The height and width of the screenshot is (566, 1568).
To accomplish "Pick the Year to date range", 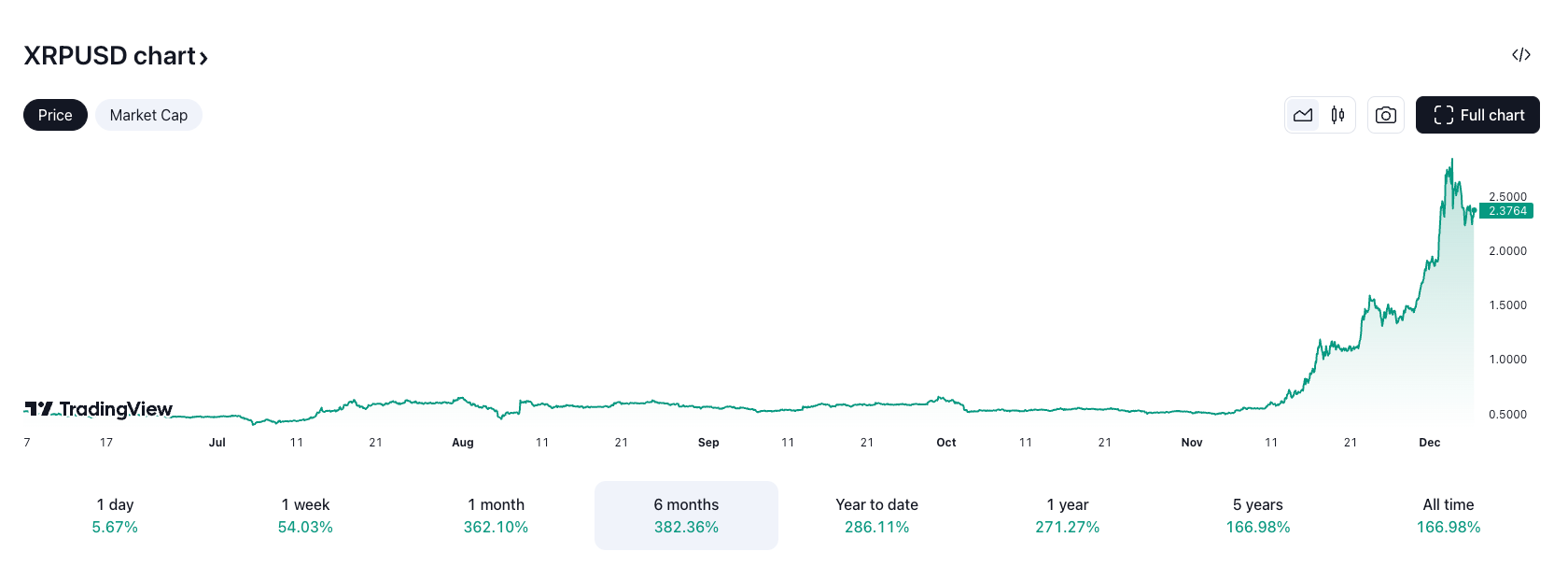I will pyautogui.click(x=876, y=516).
